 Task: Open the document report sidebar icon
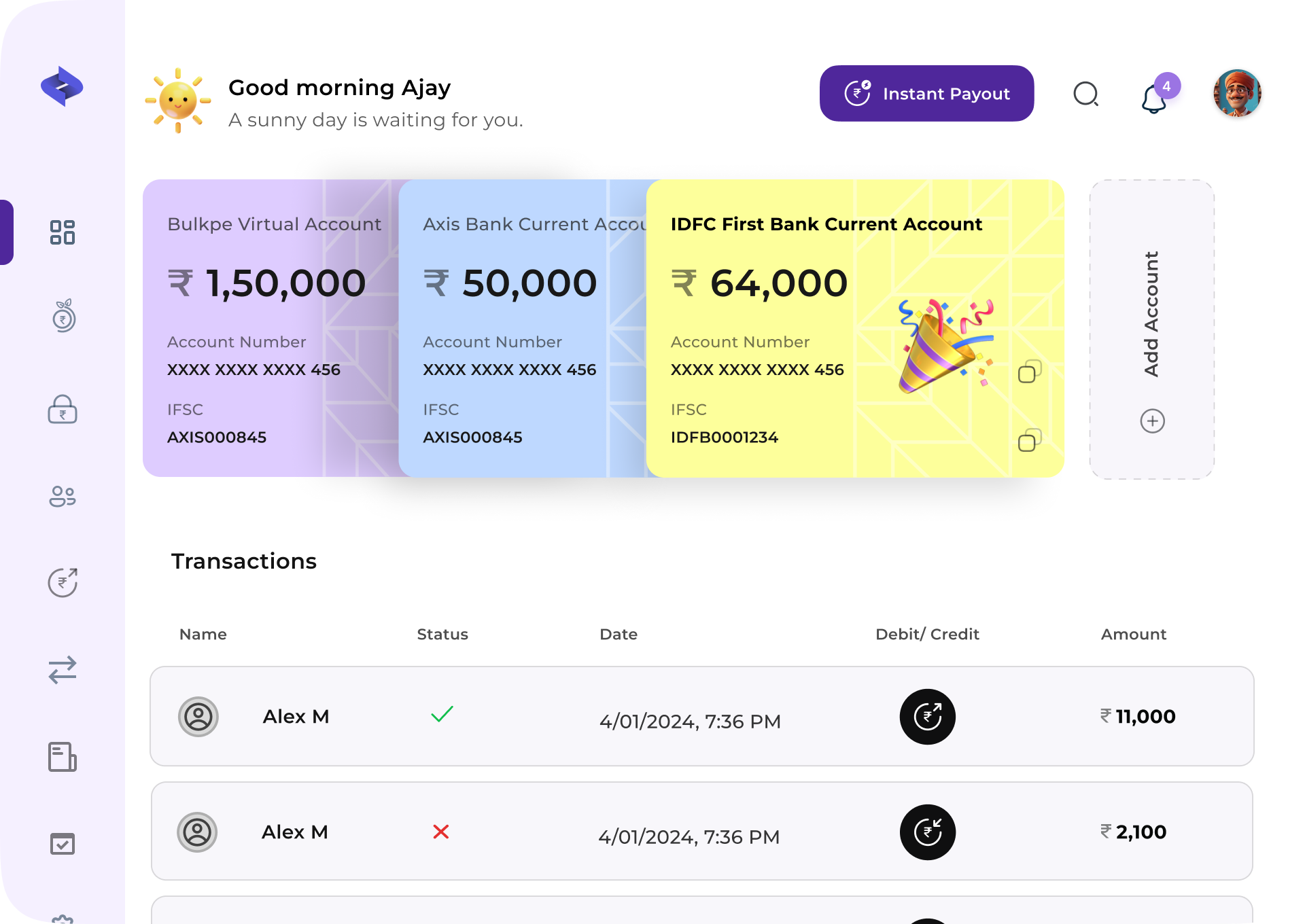[x=63, y=757]
